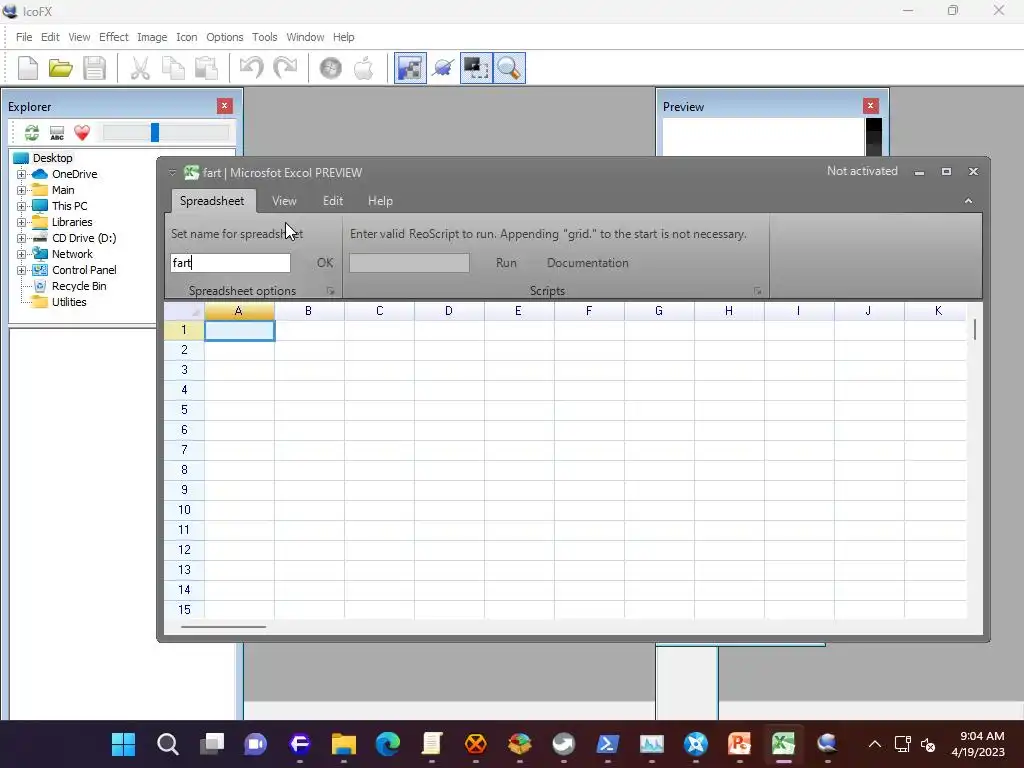Viewport: 1024px width, 768px height.
Task: Click the Paste clipboard icon
Action: [206, 68]
